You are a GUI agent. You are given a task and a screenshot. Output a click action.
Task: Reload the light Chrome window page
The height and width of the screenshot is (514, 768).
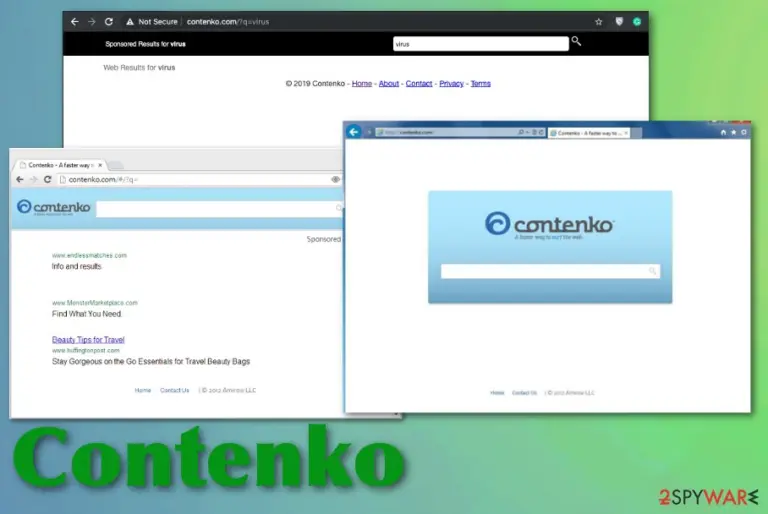[x=48, y=179]
